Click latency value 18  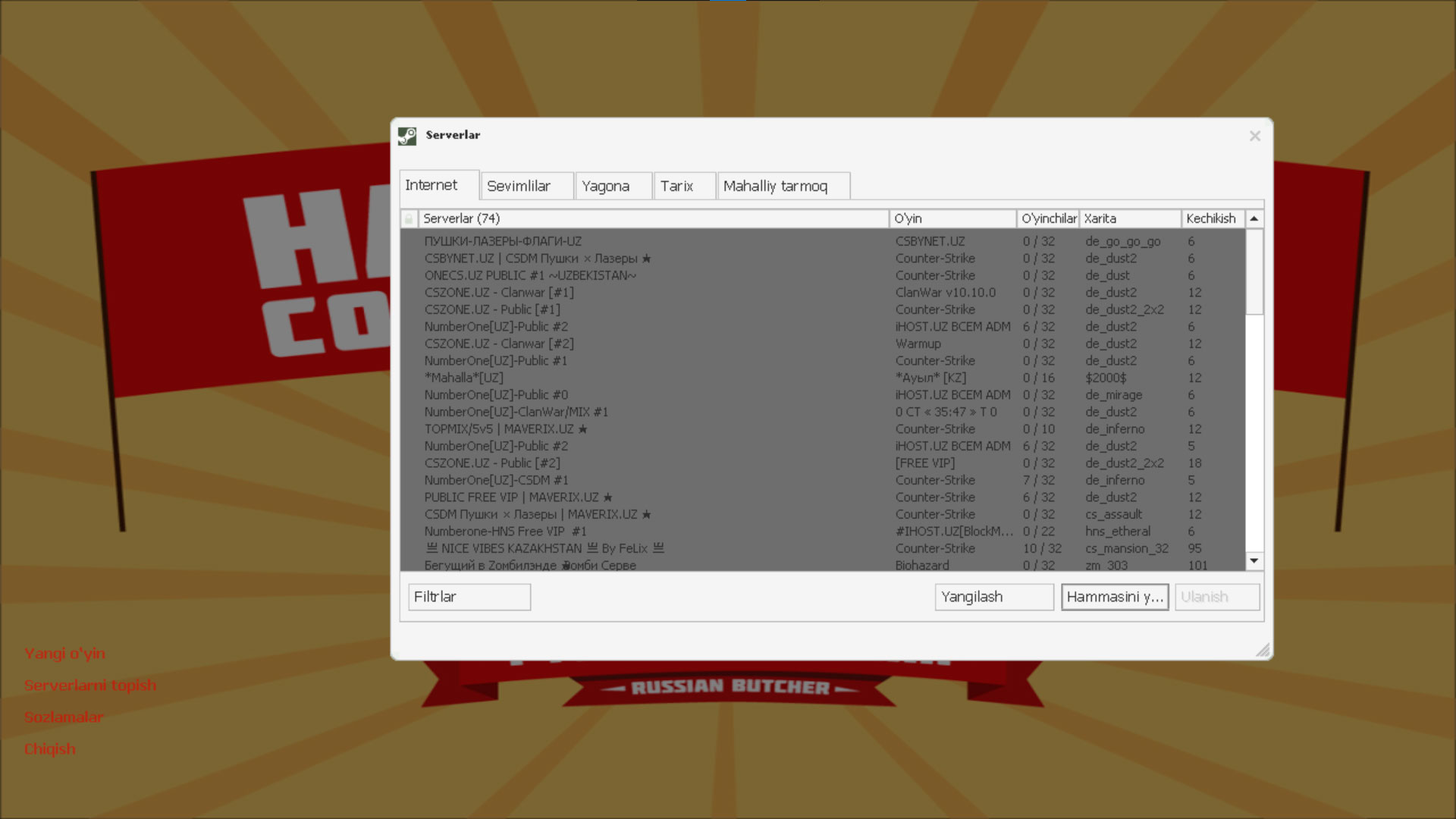click(1194, 463)
